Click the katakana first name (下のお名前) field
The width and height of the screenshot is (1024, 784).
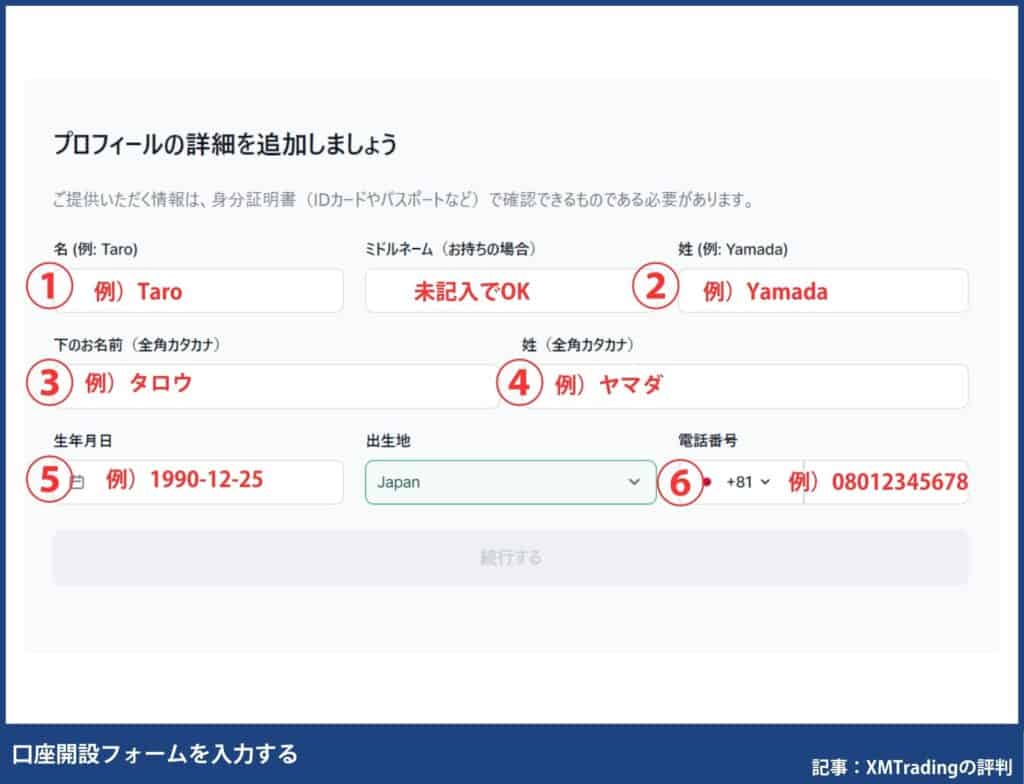coord(276,386)
